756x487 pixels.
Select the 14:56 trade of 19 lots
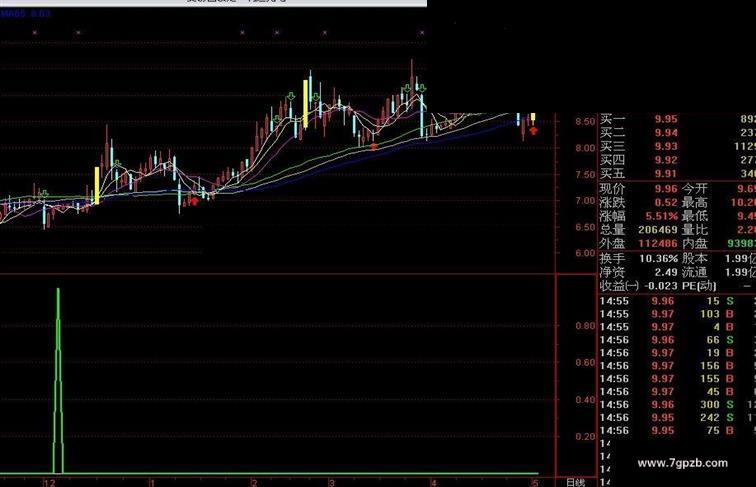click(x=677, y=353)
